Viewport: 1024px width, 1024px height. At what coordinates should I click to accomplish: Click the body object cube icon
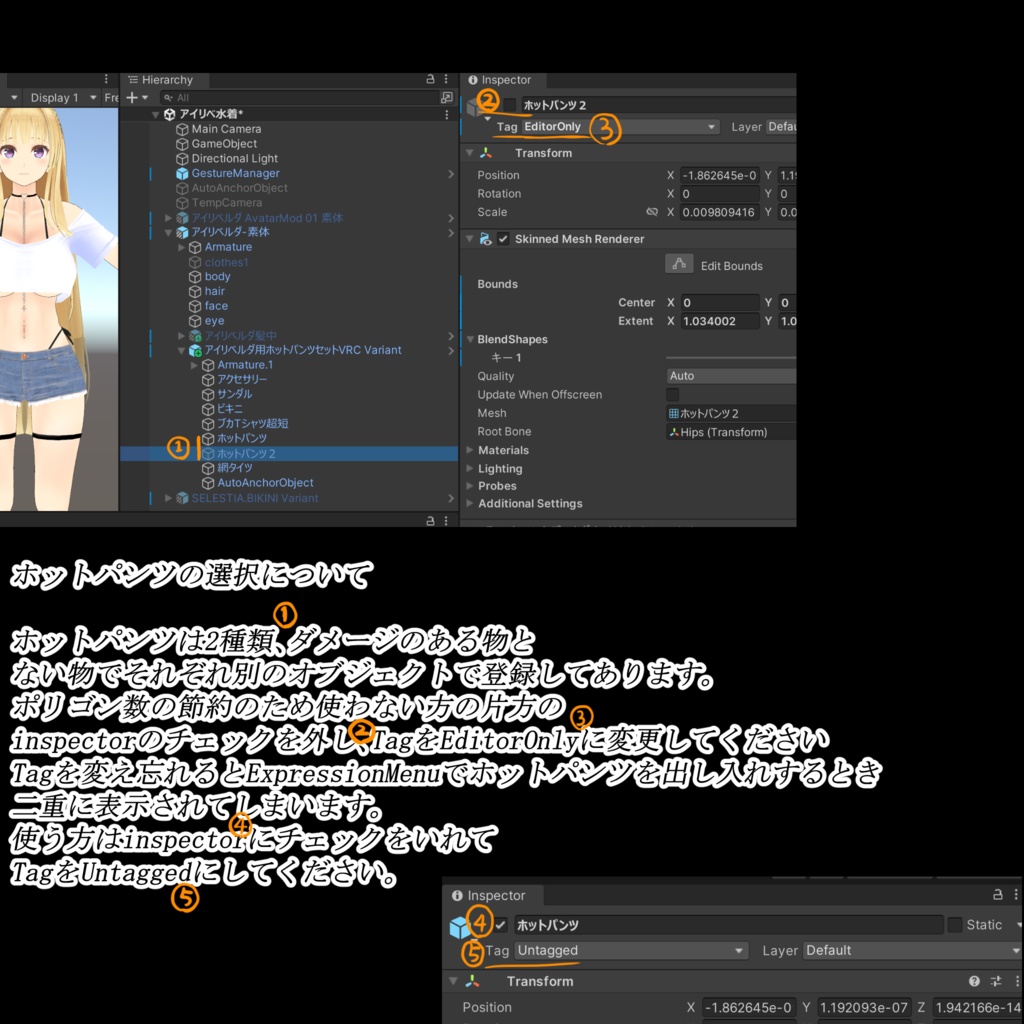[195, 277]
